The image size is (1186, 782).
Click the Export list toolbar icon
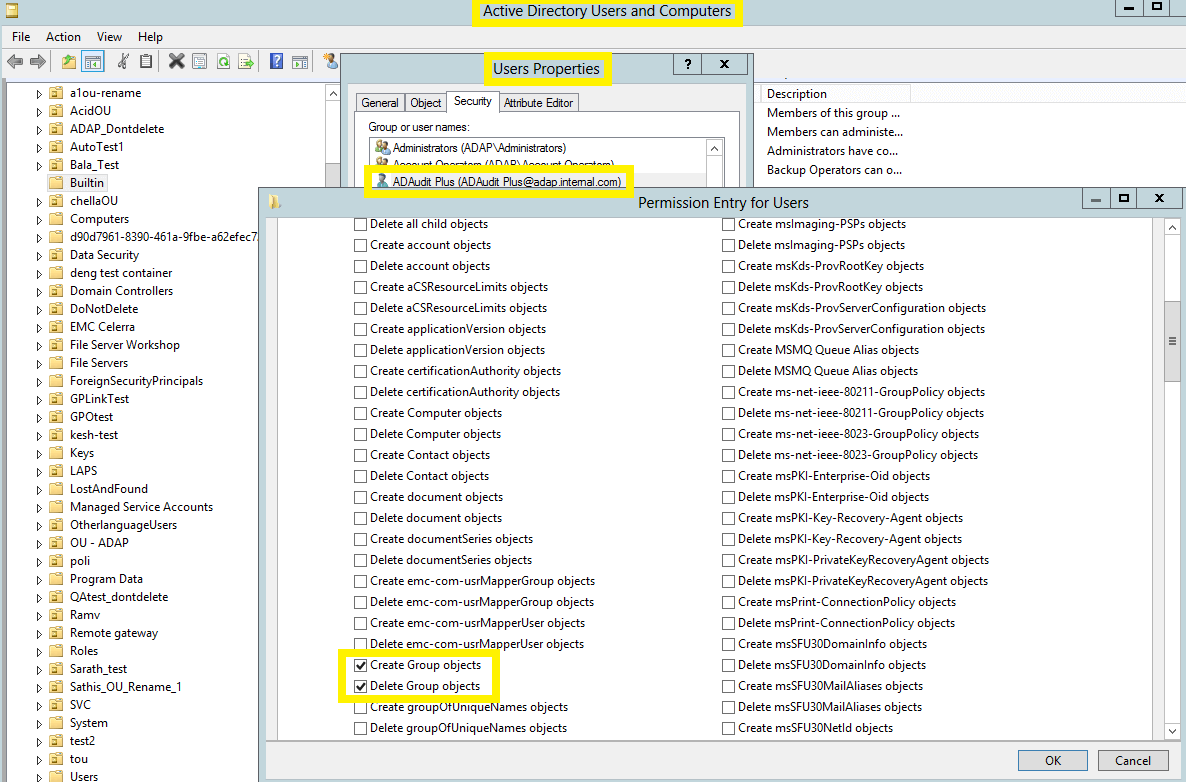pyautogui.click(x=246, y=62)
